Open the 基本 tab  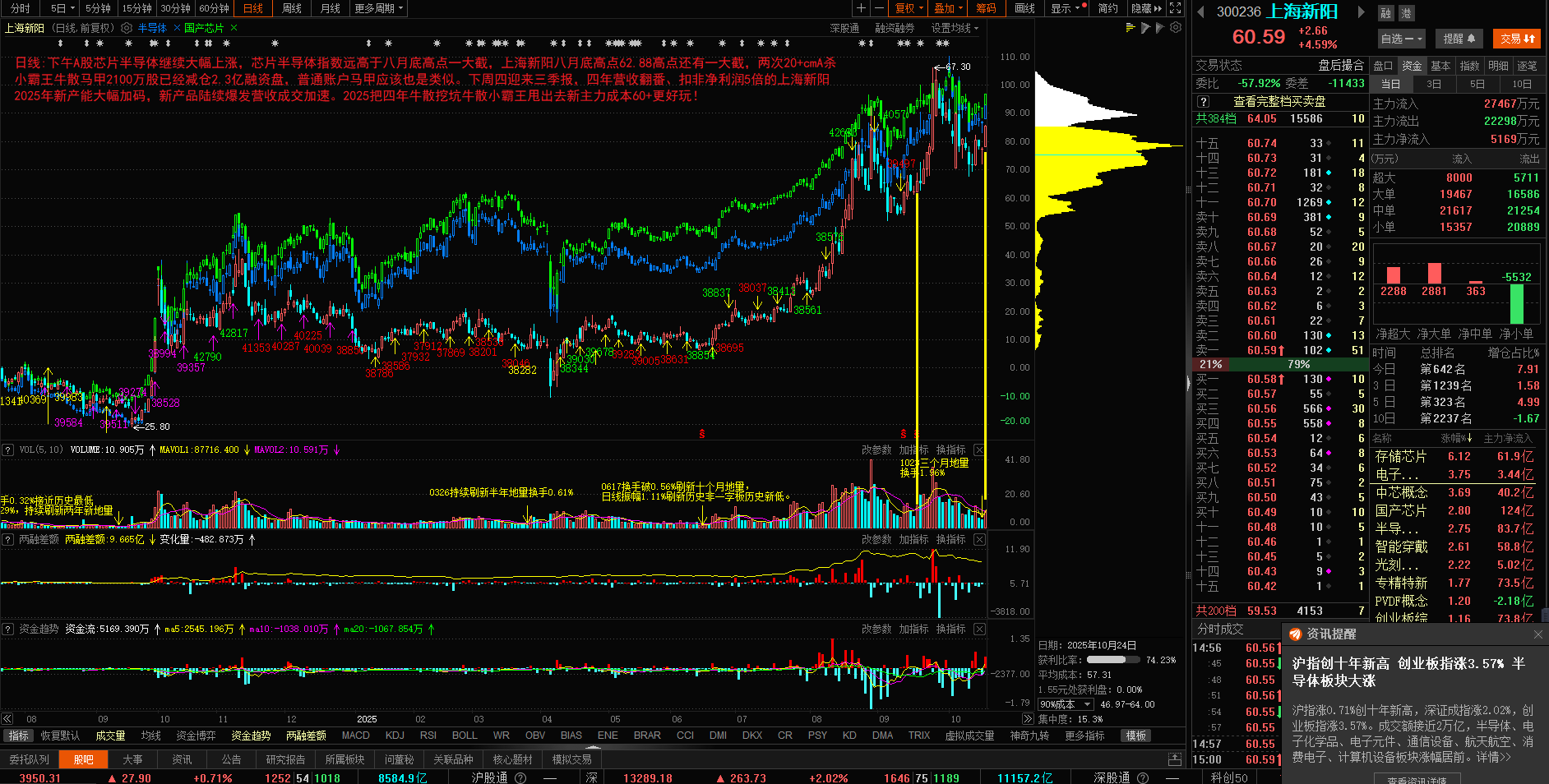[x=1440, y=66]
